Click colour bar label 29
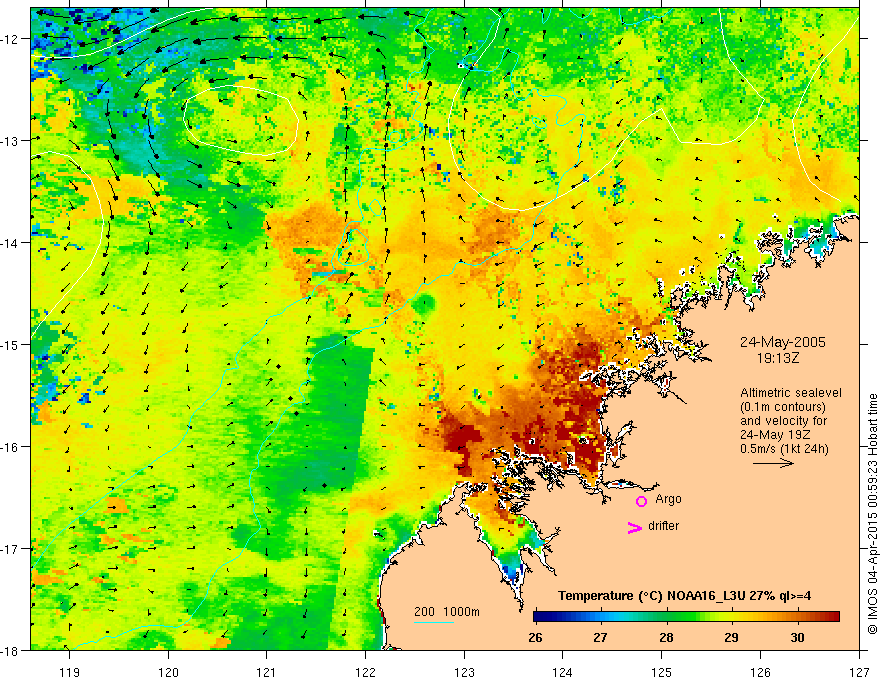This screenshot has height=680, width=880. pyautogui.click(x=731, y=638)
